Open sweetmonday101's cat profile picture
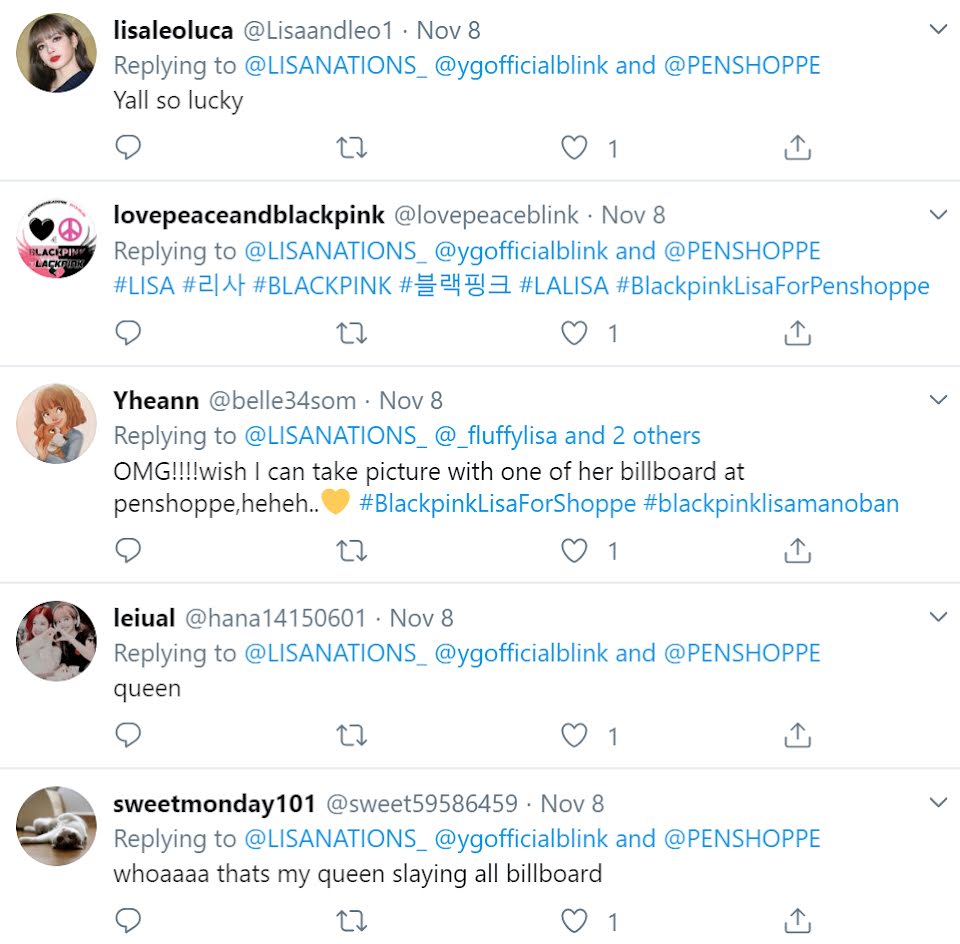 click(56, 826)
